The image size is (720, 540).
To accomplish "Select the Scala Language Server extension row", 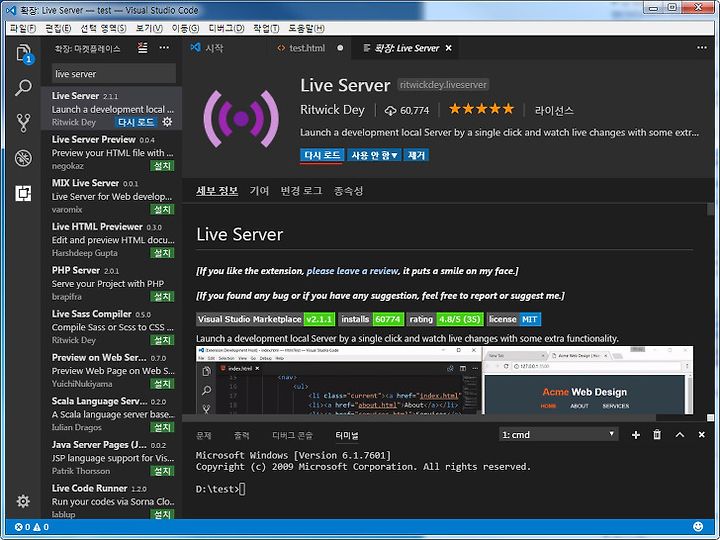I will click(112, 414).
